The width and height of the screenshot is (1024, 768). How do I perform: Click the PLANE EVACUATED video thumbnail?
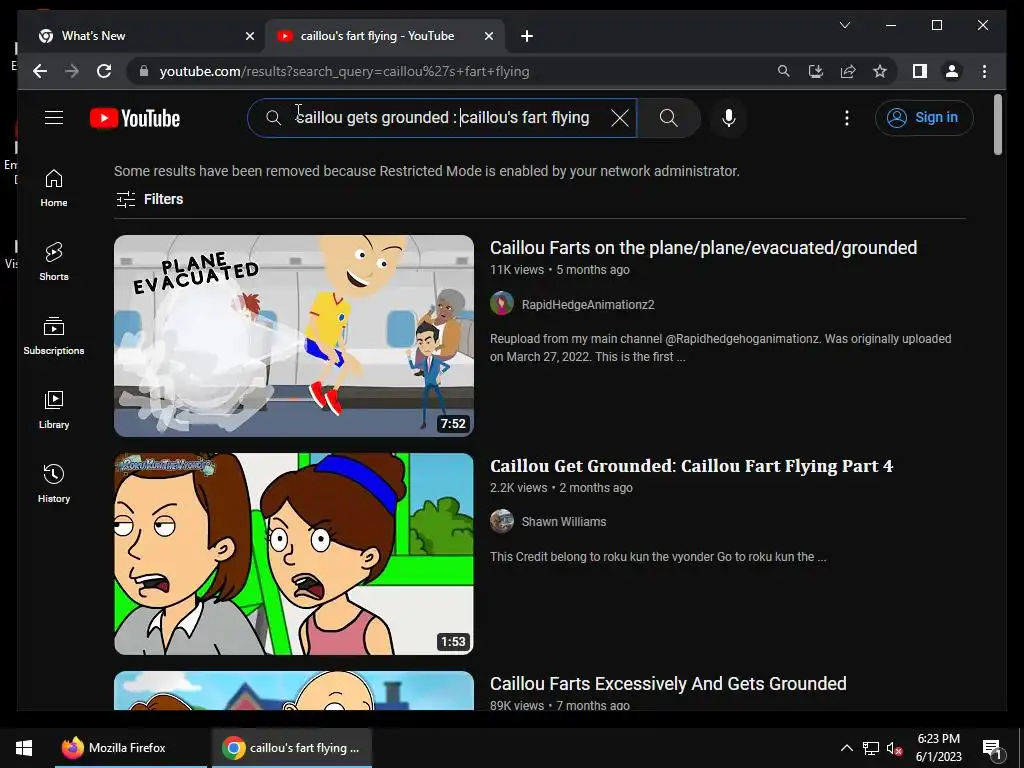pyautogui.click(x=294, y=336)
